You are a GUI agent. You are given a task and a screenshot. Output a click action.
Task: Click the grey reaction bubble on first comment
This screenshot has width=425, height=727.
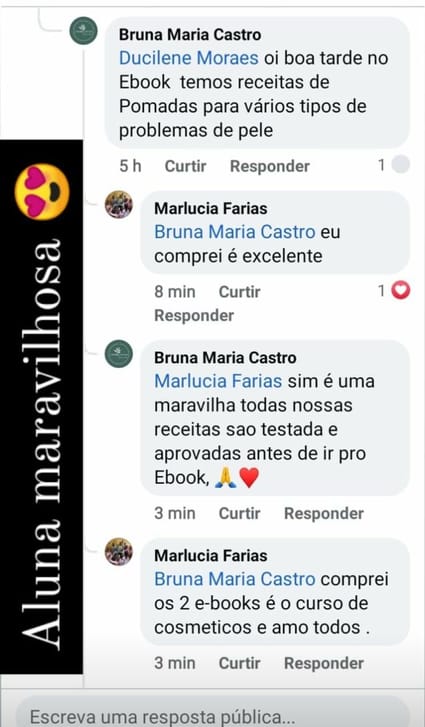pos(400,164)
